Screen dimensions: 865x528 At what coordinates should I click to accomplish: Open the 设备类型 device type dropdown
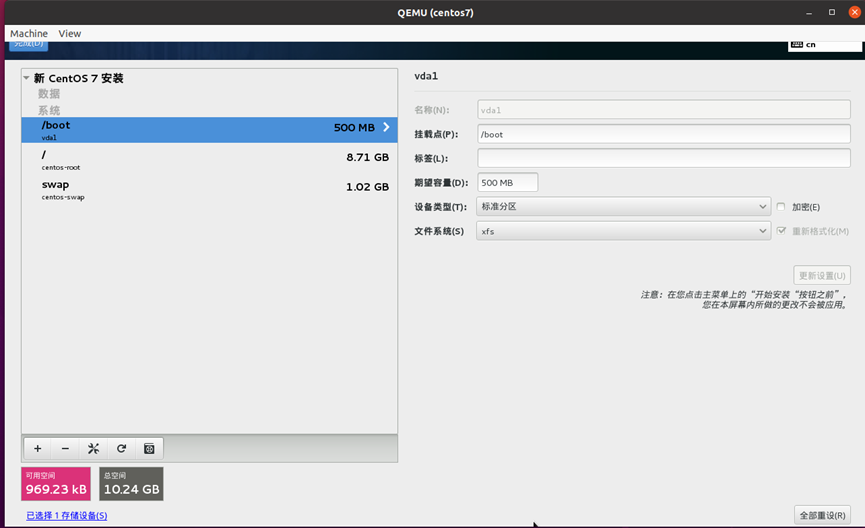(623, 206)
